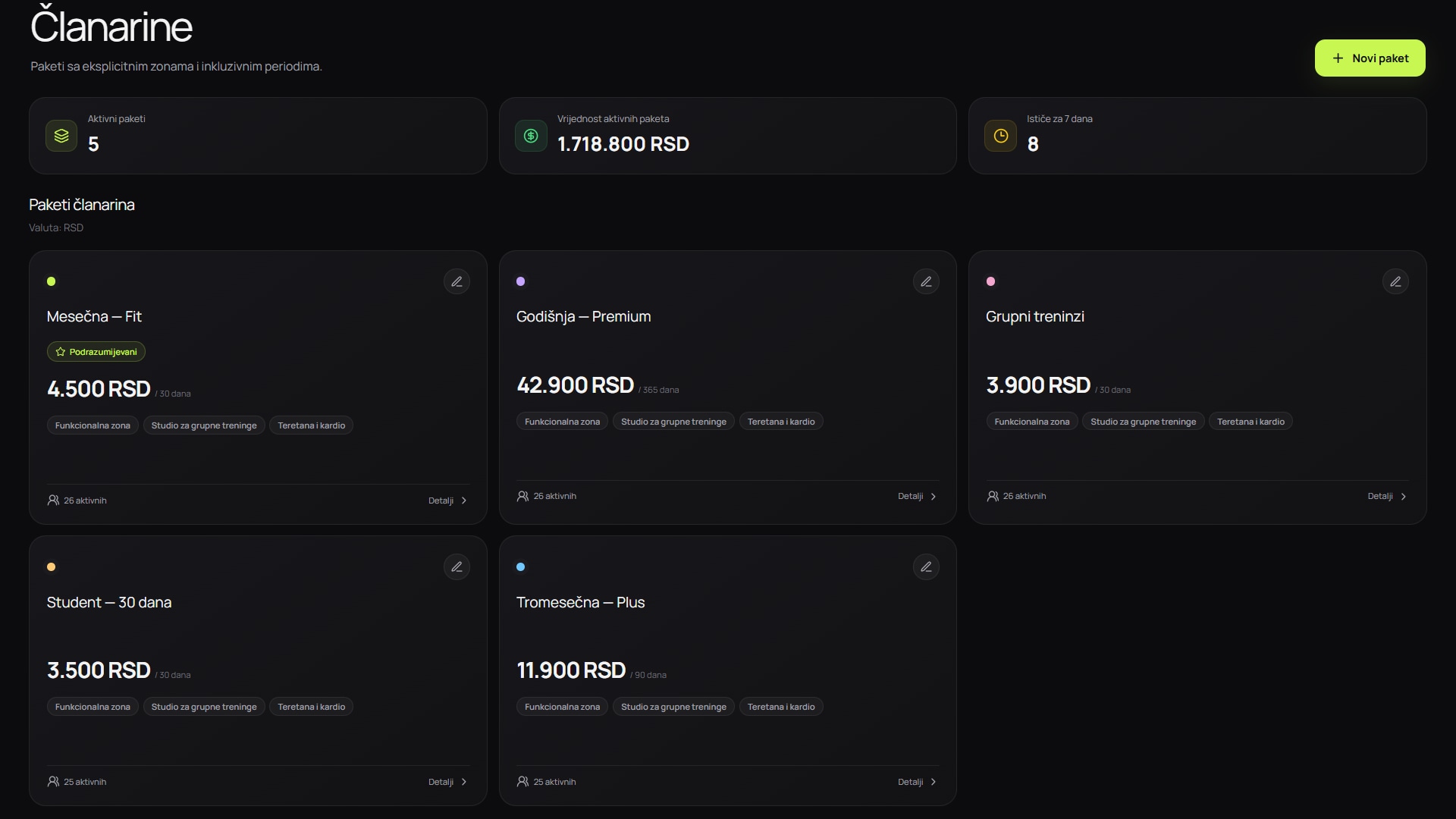1456x819 pixels.
Task: Click Studio za grupne treninge tag on Student — 30 dana
Action: coord(204,707)
